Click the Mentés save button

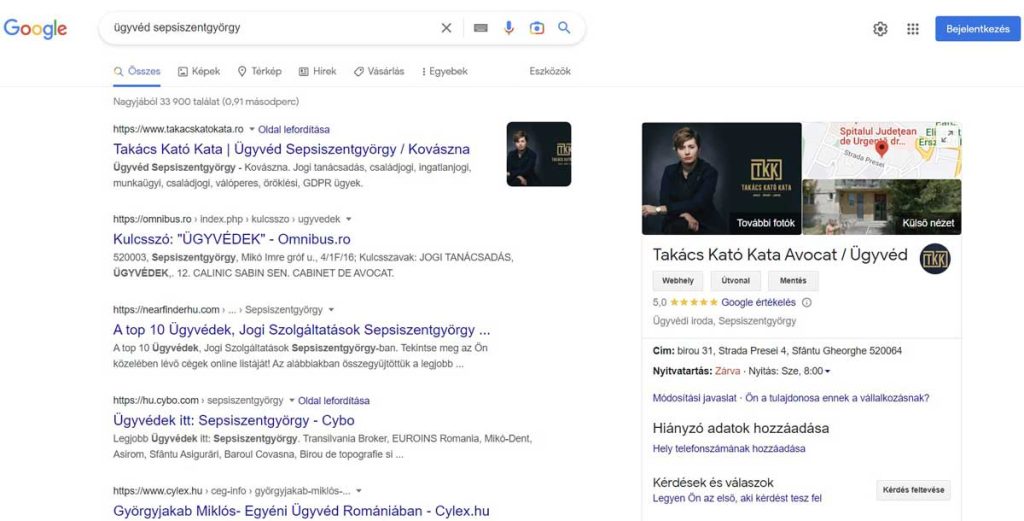coord(793,281)
